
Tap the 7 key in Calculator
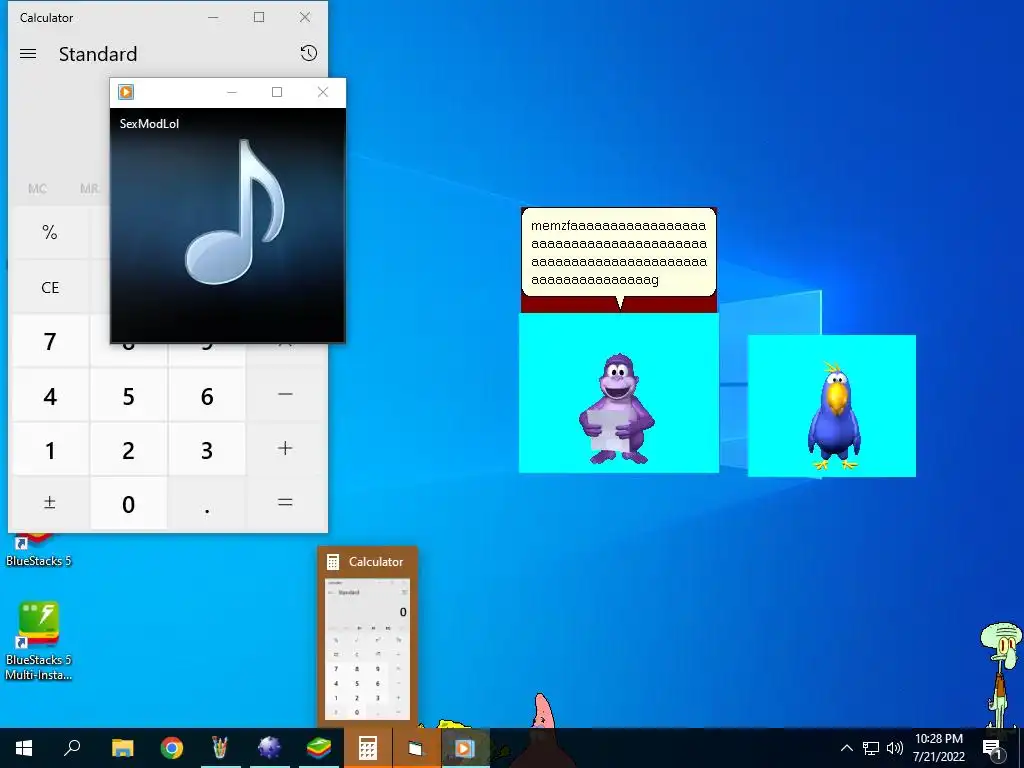click(x=50, y=341)
